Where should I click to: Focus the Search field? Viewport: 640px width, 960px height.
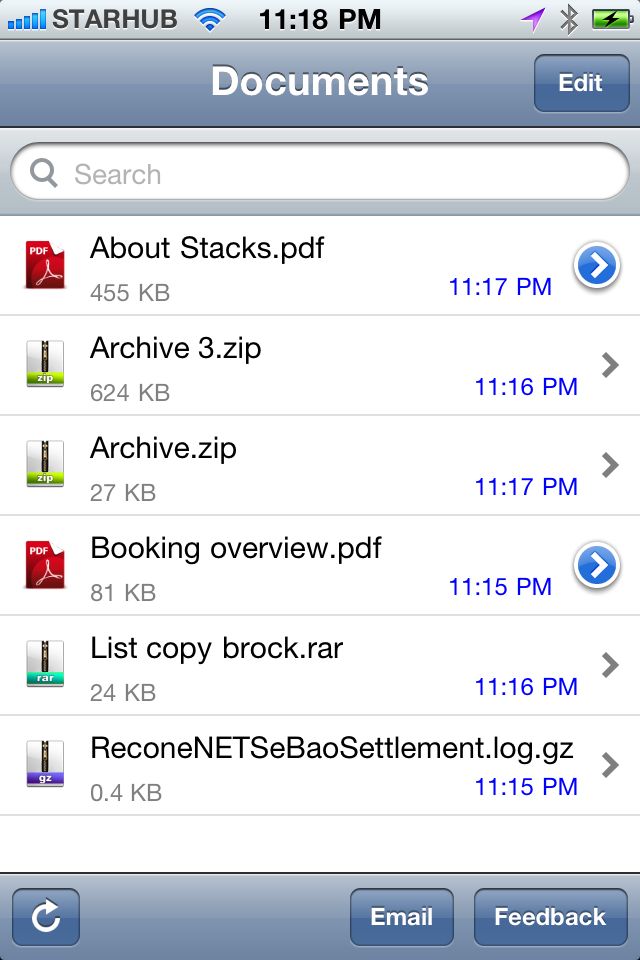(x=320, y=172)
